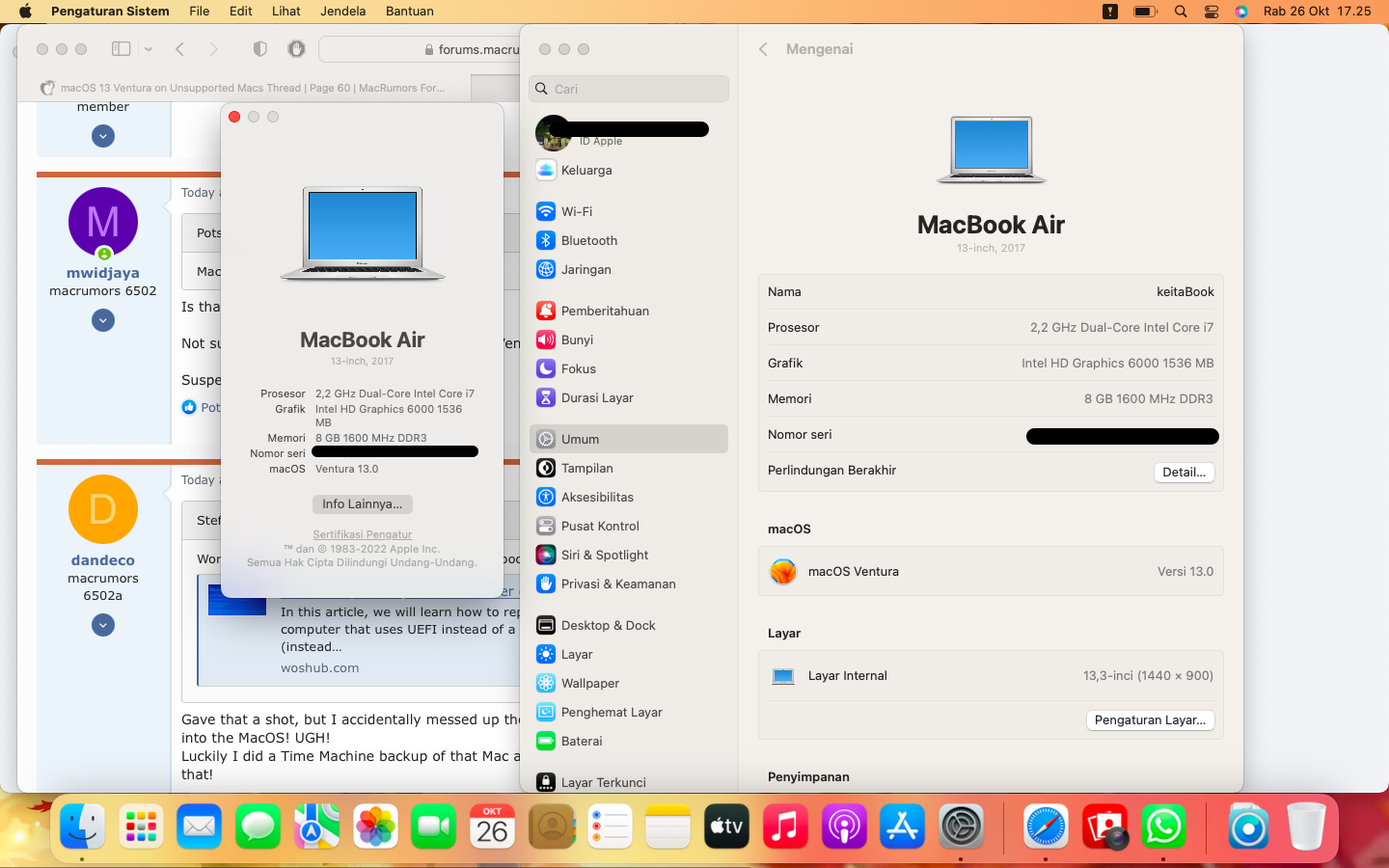Screen dimensions: 1389x868
Task: Open Privasi & Keamanan settings
Action: coord(628,583)
